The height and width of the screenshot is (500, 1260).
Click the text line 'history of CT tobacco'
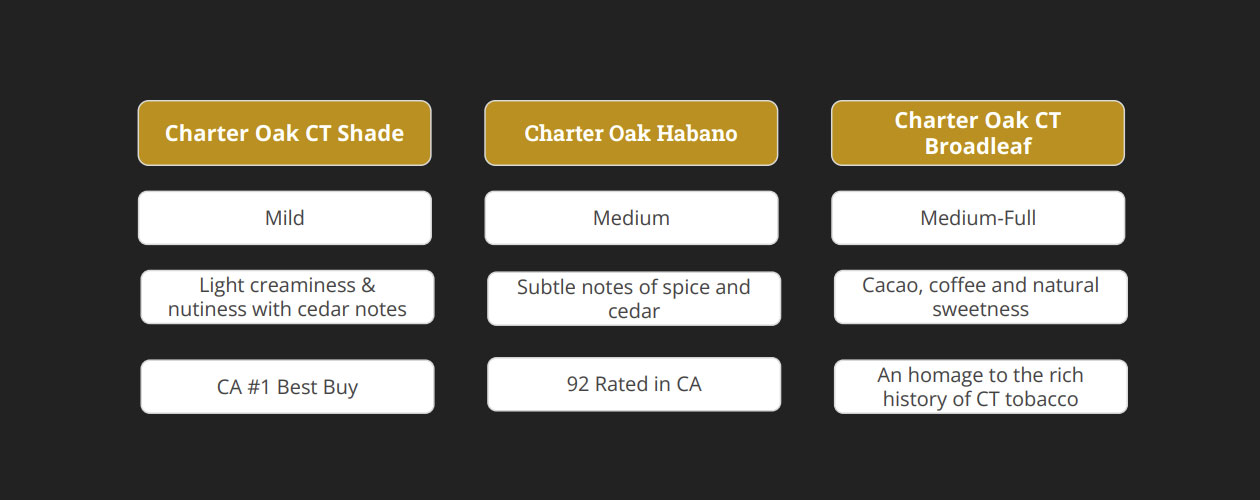[x=980, y=399]
